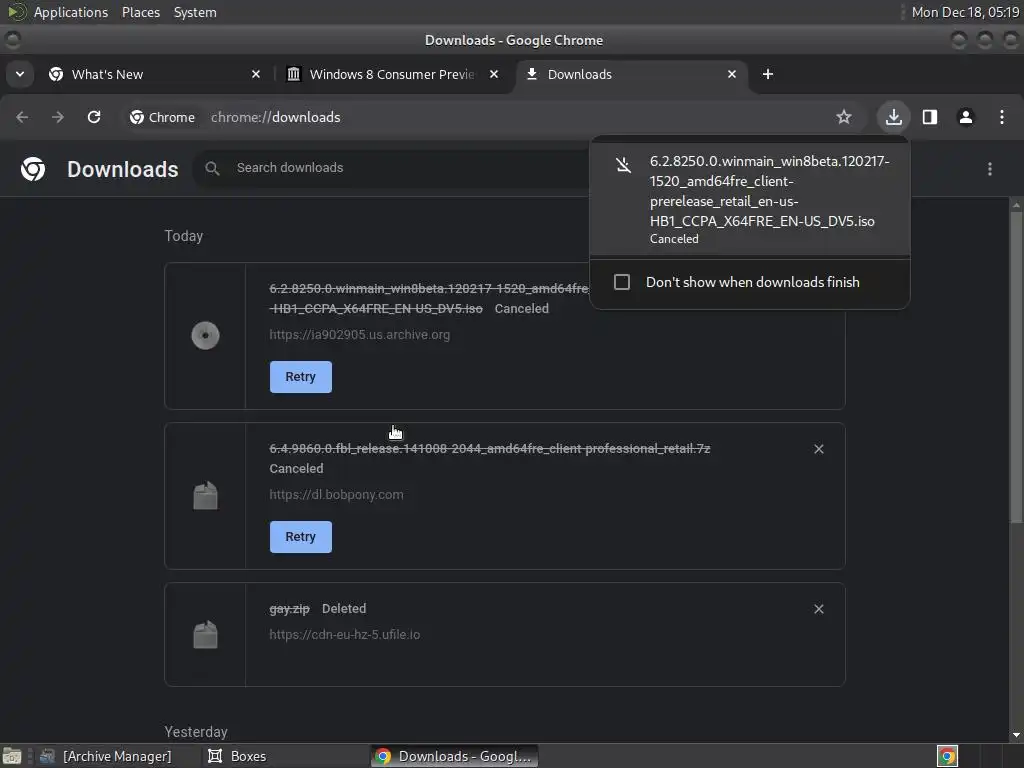Screen dimensions: 1024x768
Task: Retry the canceled 7z download
Action: pos(300,537)
